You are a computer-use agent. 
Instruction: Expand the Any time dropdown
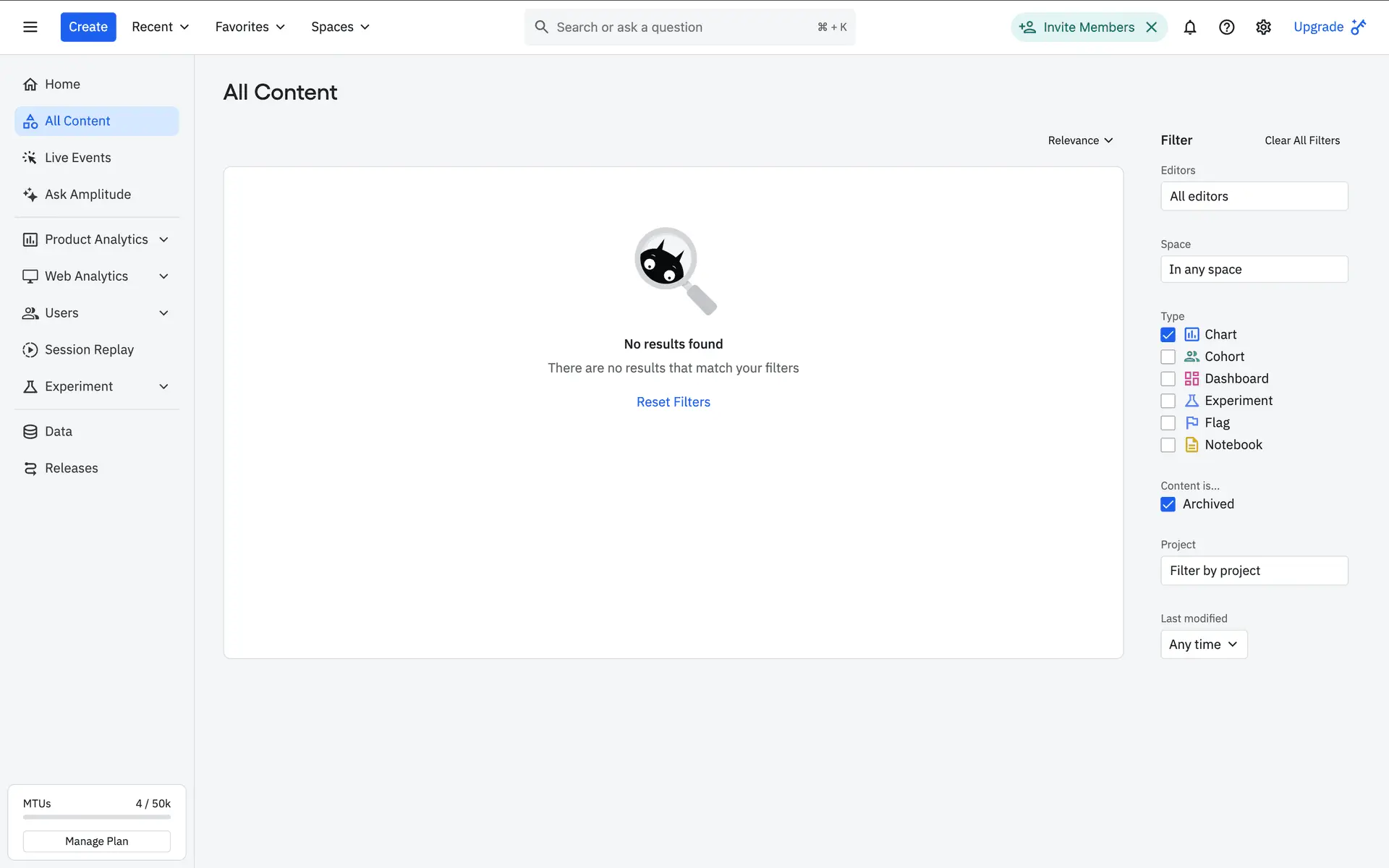1203,644
